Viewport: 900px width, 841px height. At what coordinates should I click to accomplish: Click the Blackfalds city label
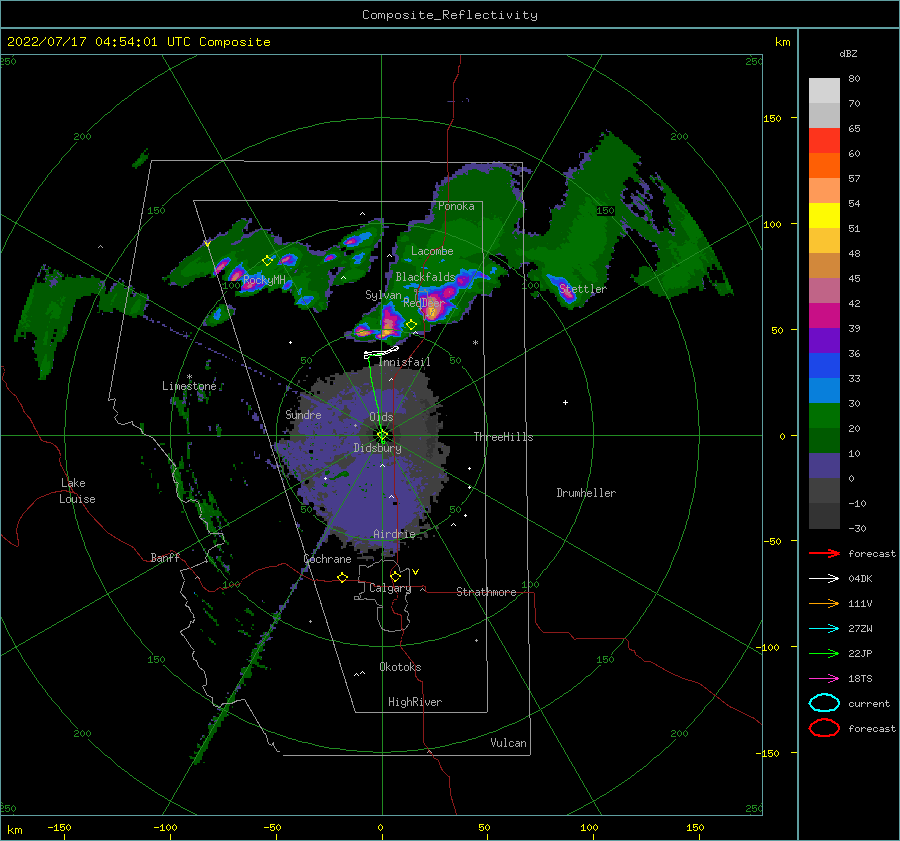[425, 277]
